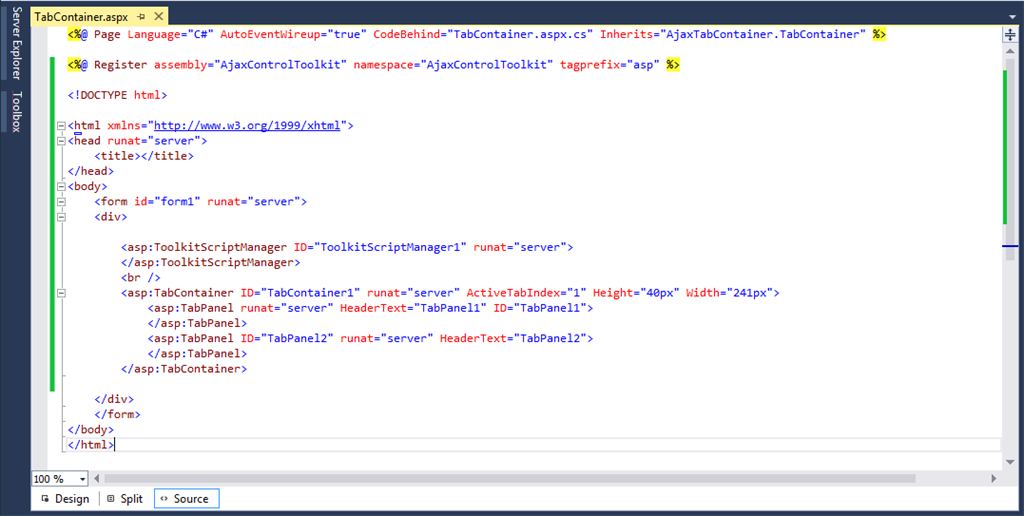The width and height of the screenshot is (1024, 516).
Task: Click the HeaderText="TabPanel2" attribute
Action: tap(513, 339)
